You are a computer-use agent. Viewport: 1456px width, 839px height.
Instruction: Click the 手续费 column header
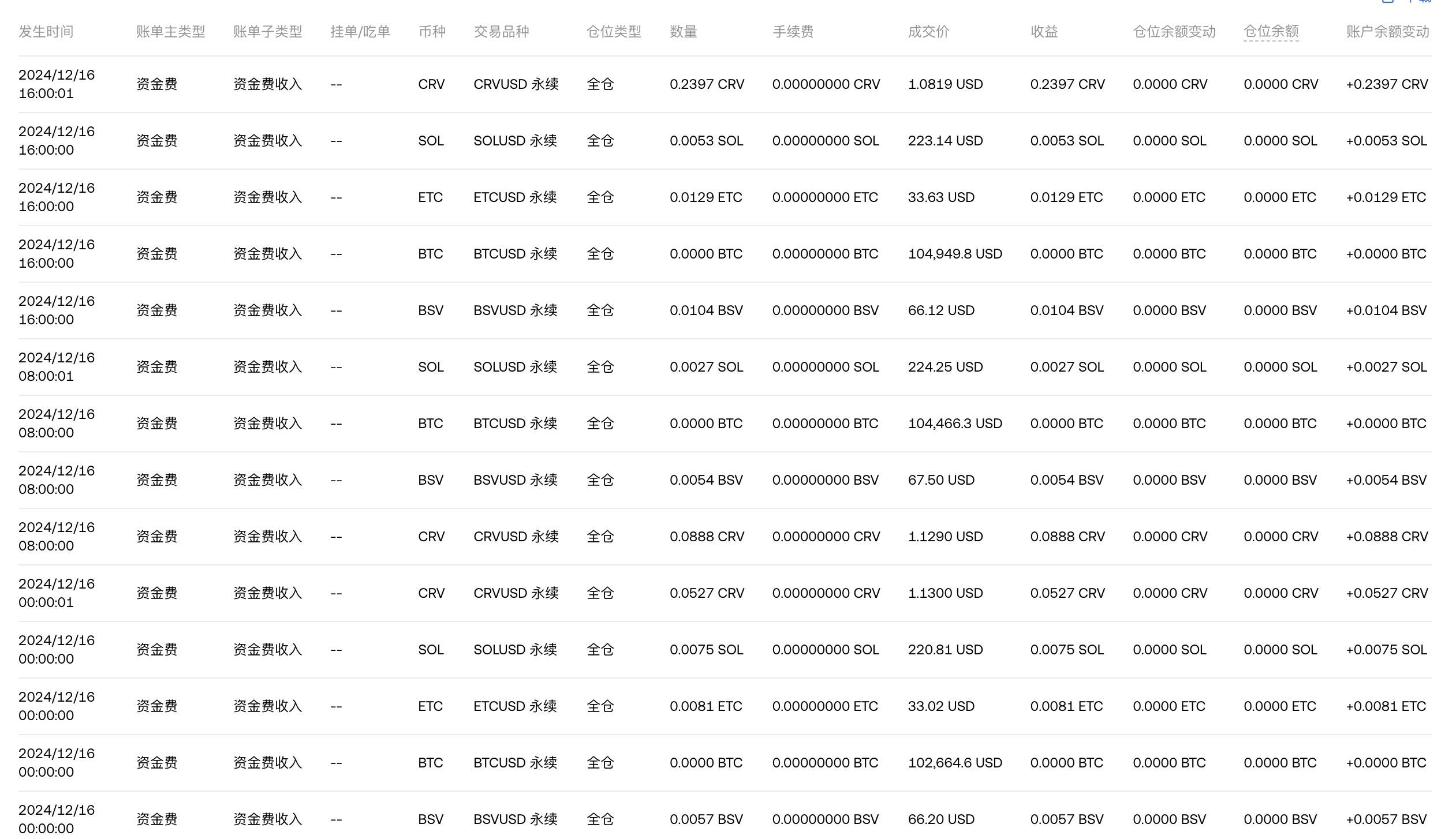pos(793,32)
